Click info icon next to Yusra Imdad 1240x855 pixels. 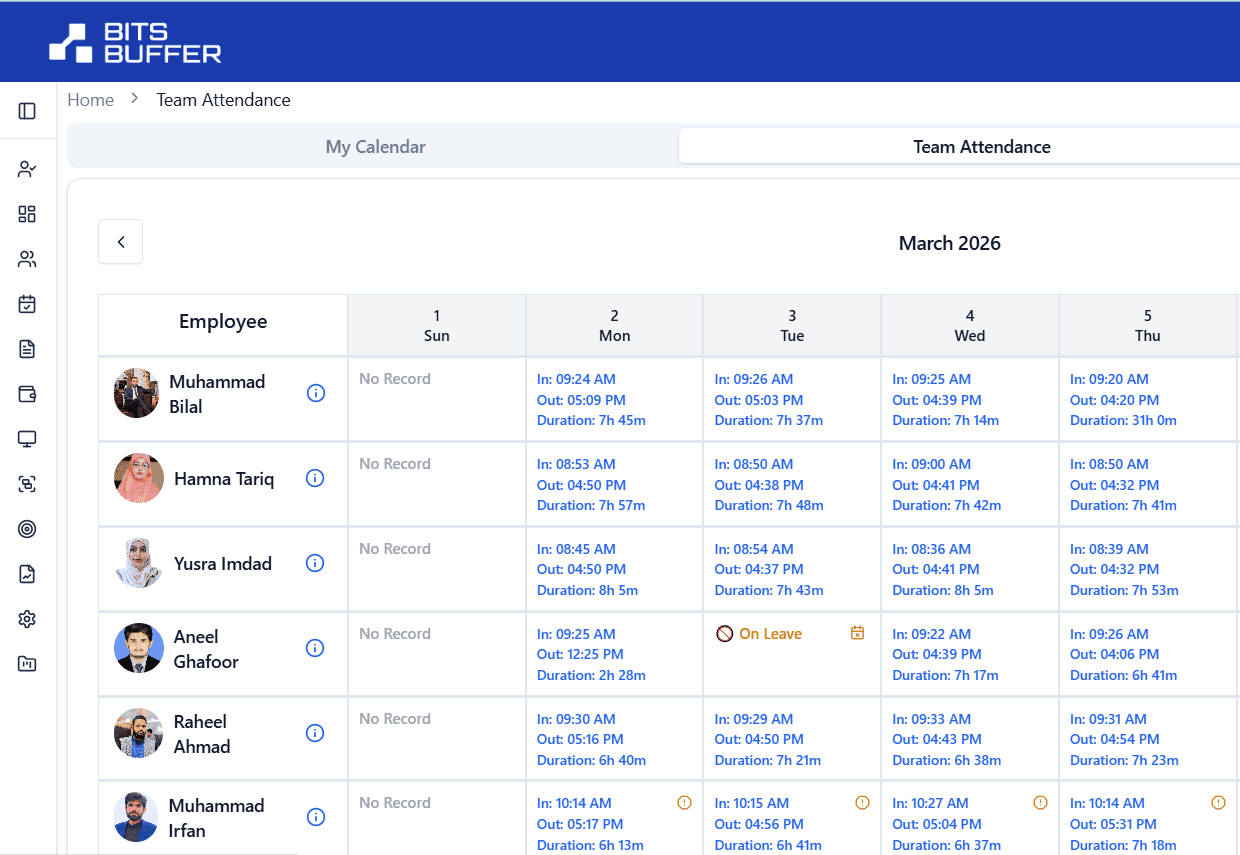(315, 563)
